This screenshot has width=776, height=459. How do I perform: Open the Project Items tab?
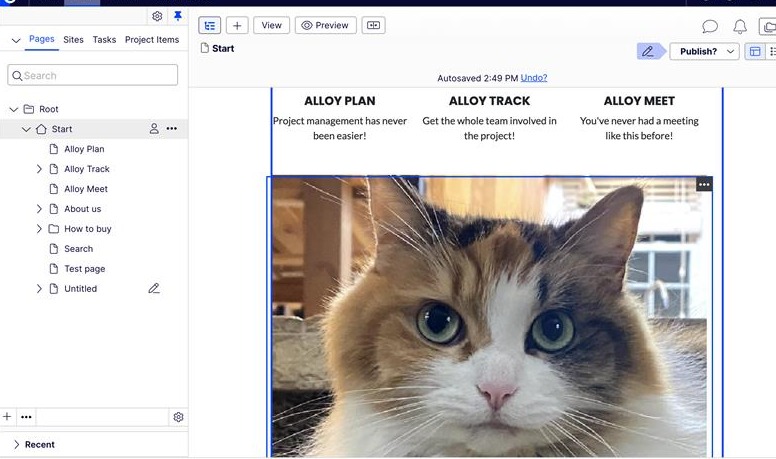click(152, 40)
